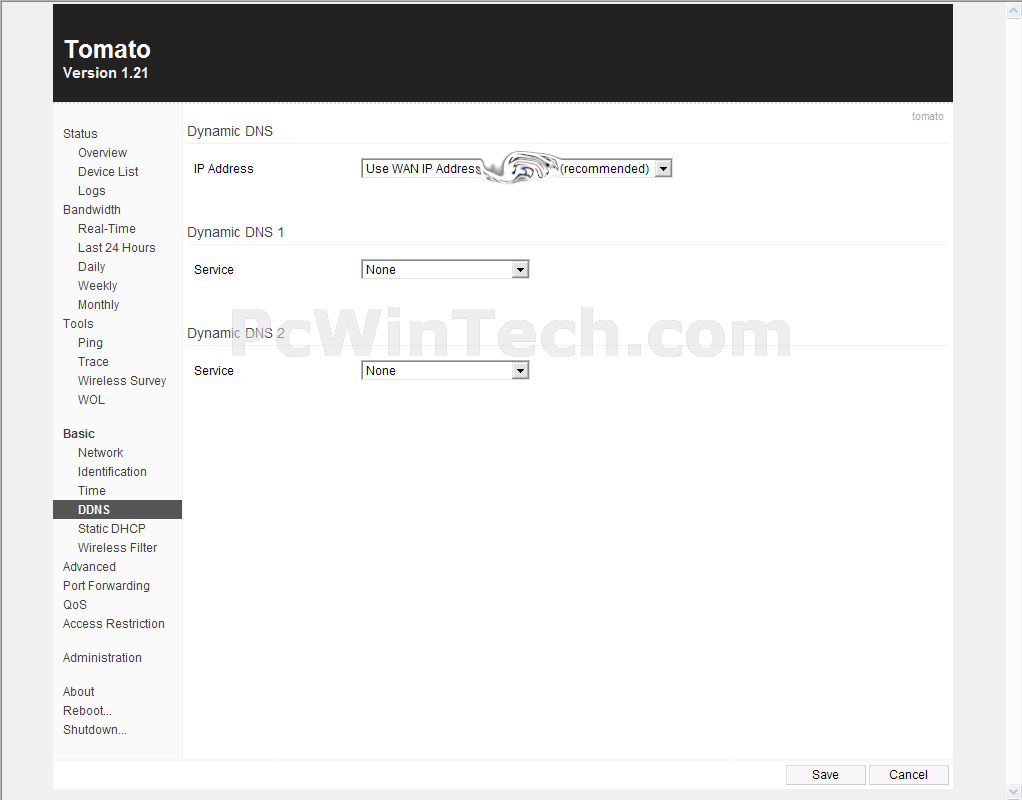Click the Dynamic DNS 2 heading

[x=235, y=334]
